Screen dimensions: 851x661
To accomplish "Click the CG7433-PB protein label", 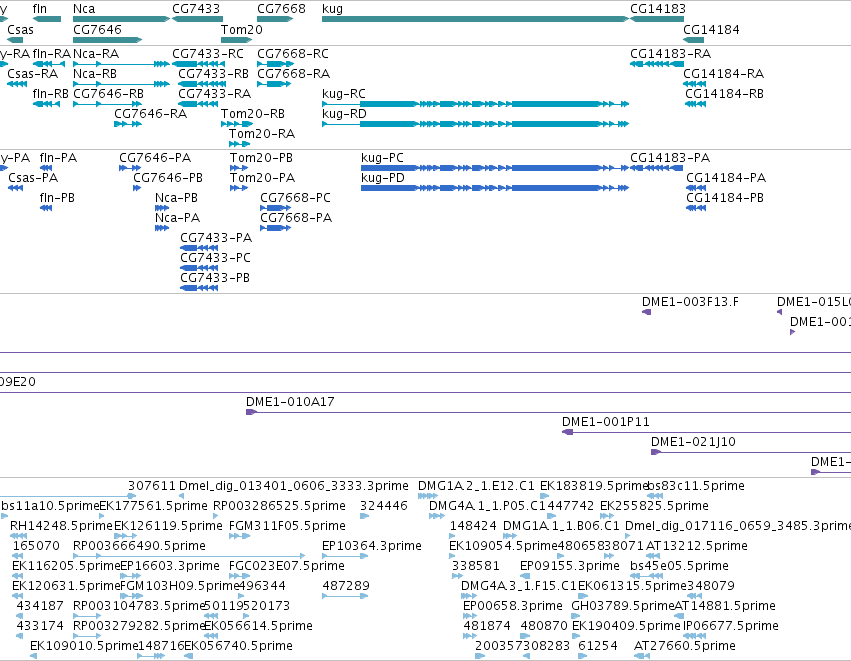I will [x=215, y=278].
